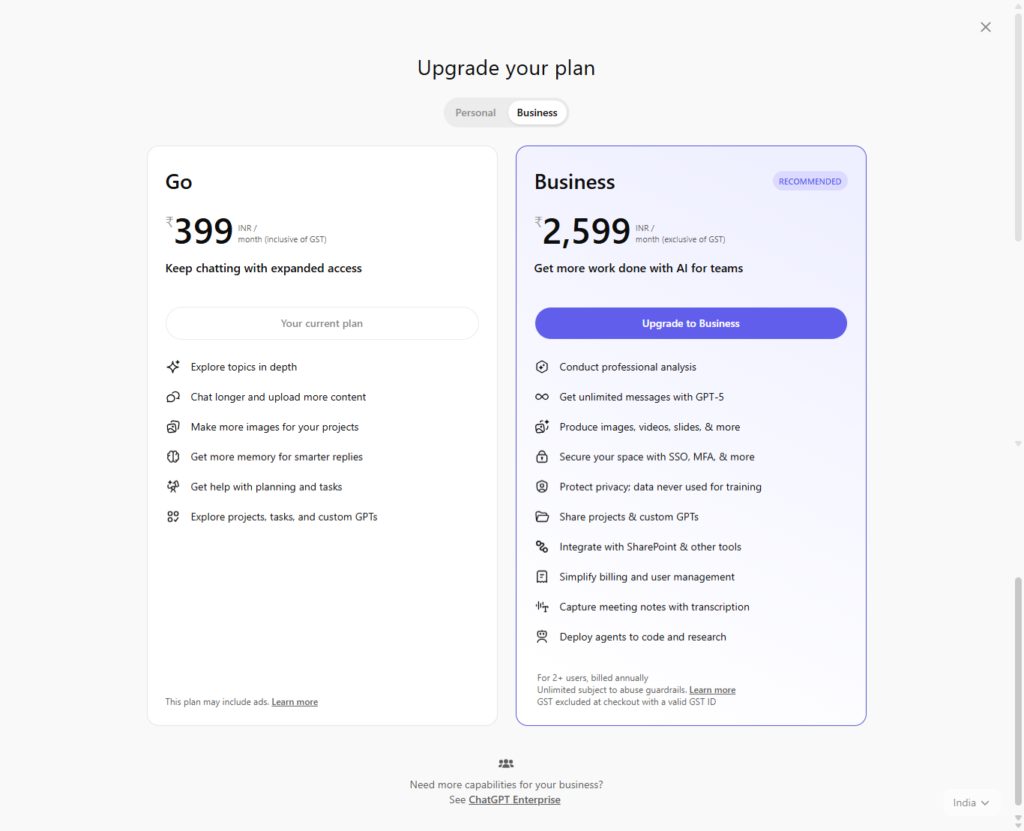Click the image icon beside Make more images
Viewport: 1024px width, 831px height.
173,427
